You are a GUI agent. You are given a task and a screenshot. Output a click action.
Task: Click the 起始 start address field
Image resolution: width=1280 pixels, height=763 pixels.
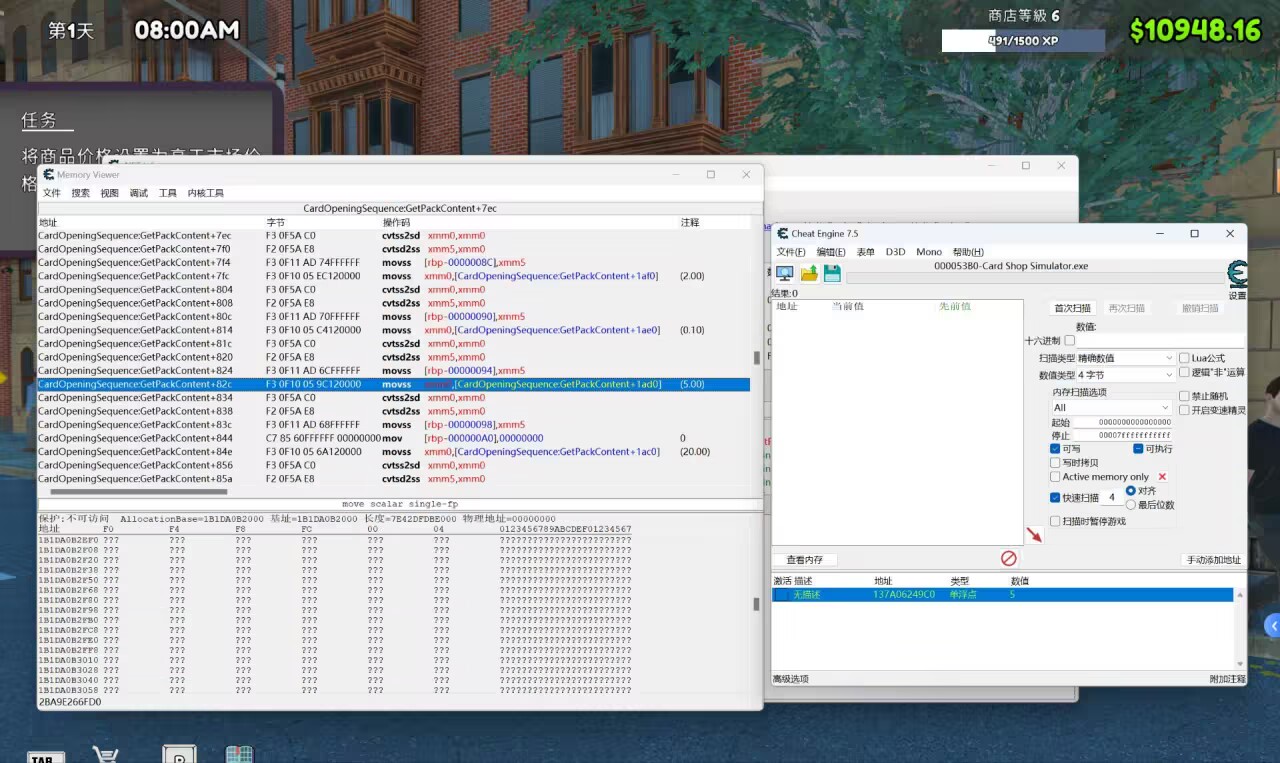tap(1122, 422)
